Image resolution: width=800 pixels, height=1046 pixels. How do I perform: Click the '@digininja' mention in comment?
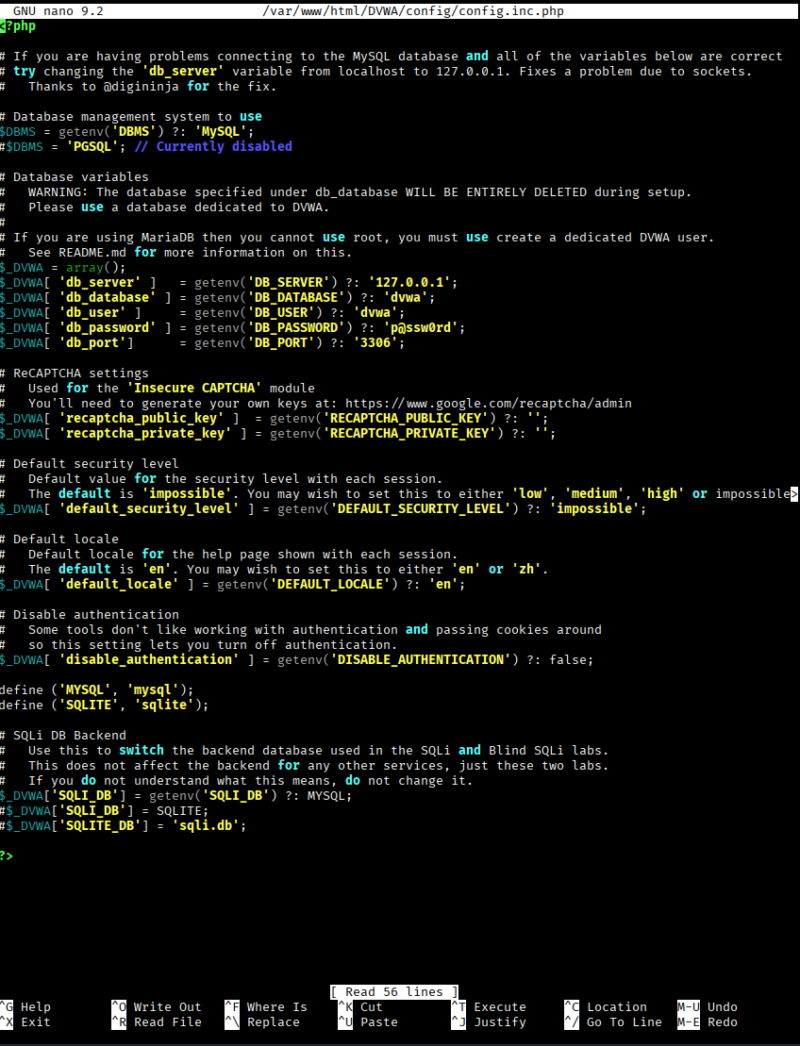pyautogui.click(x=141, y=86)
